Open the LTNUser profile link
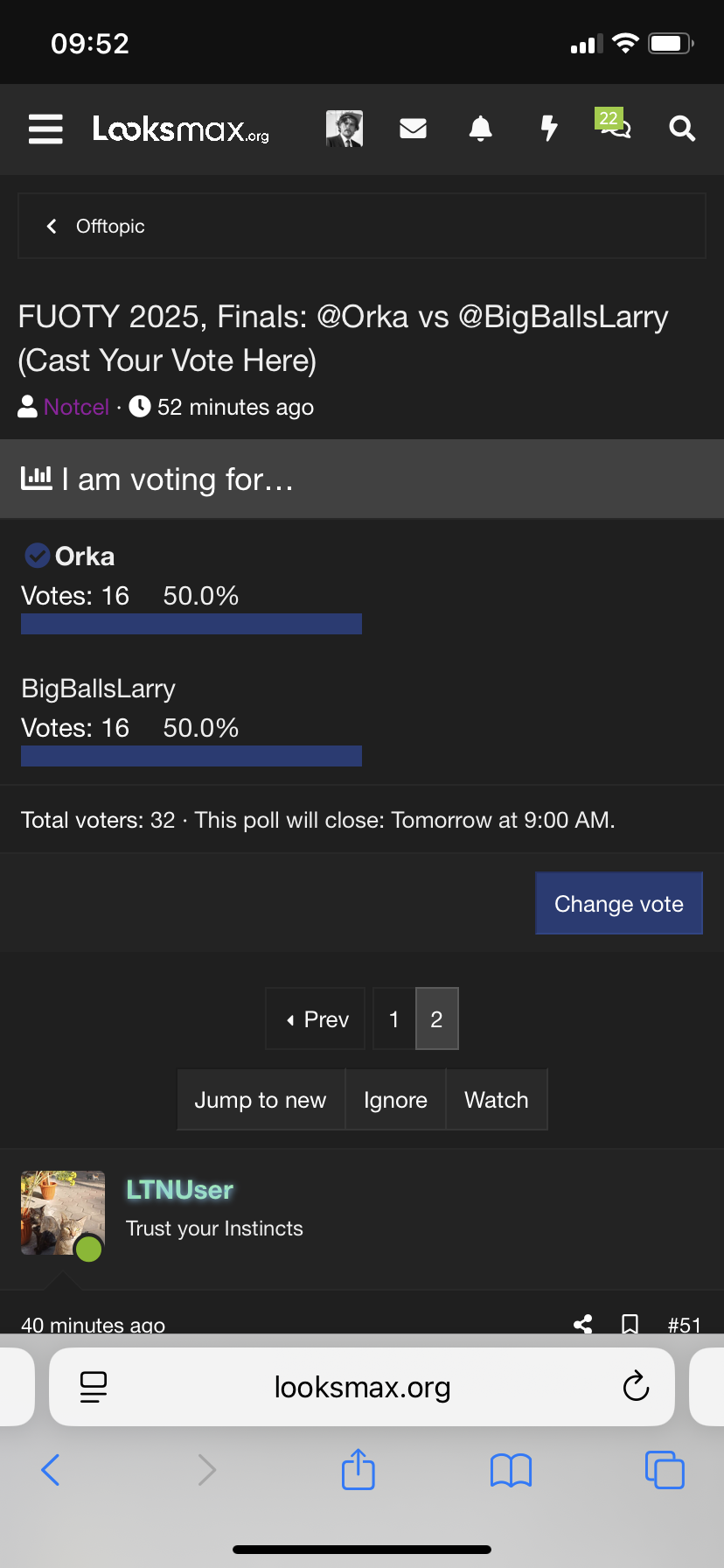The image size is (724, 1568). (x=179, y=1190)
